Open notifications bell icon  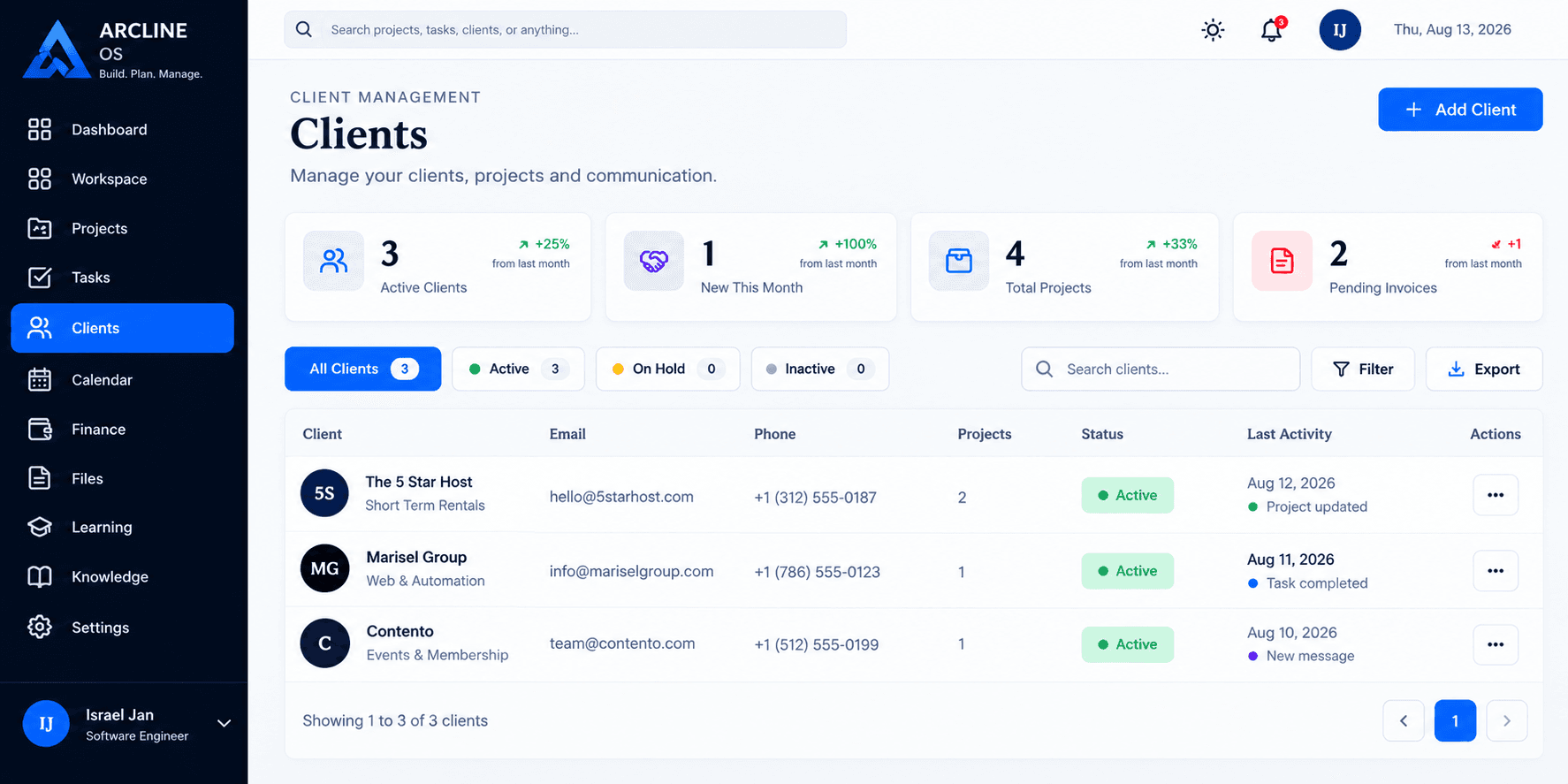pos(1272,30)
